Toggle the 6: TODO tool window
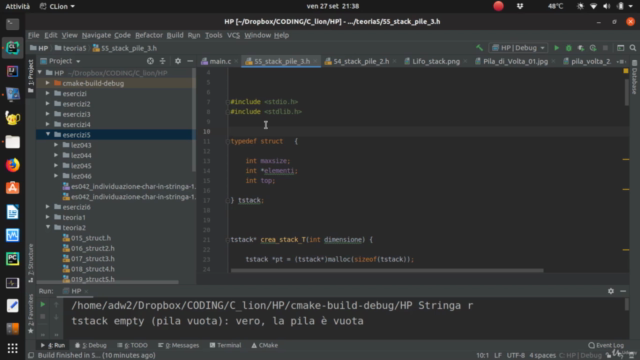This screenshot has width=640, height=360. click(132, 345)
